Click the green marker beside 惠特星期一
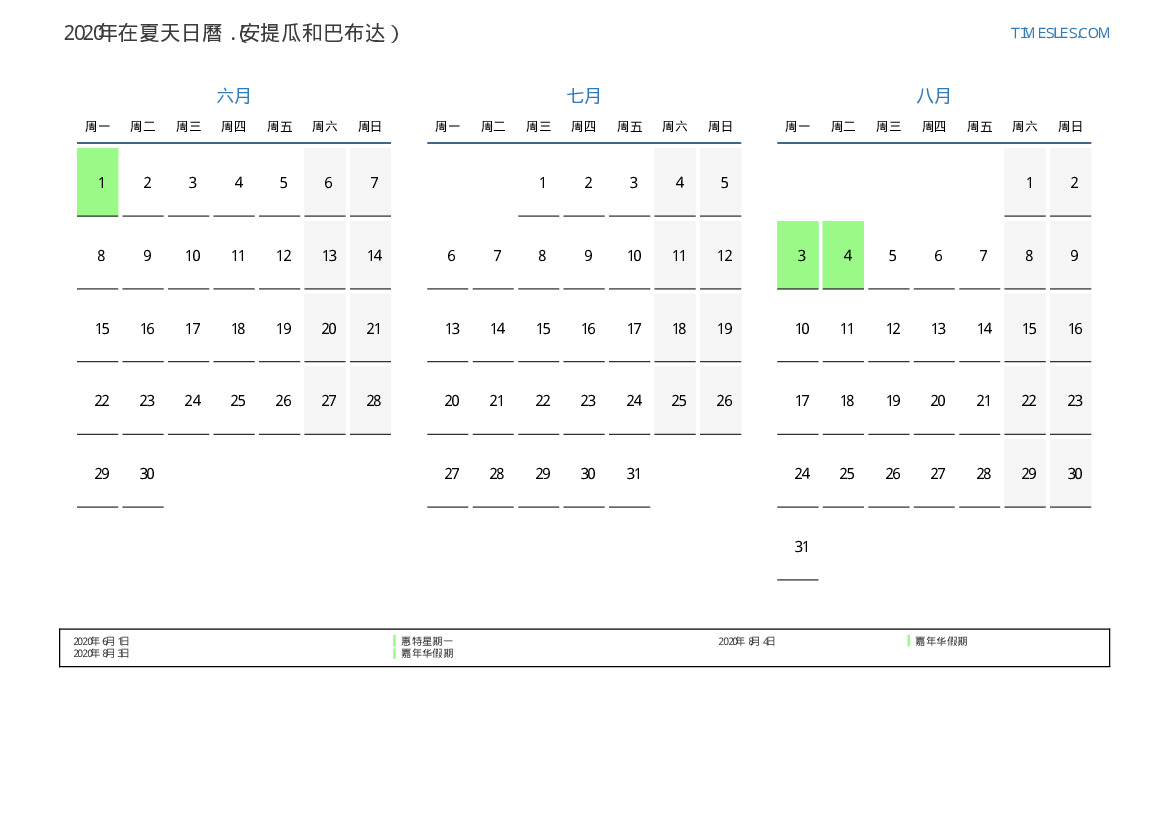Image resolution: width=1169 pixels, height=827 pixels. tap(395, 641)
